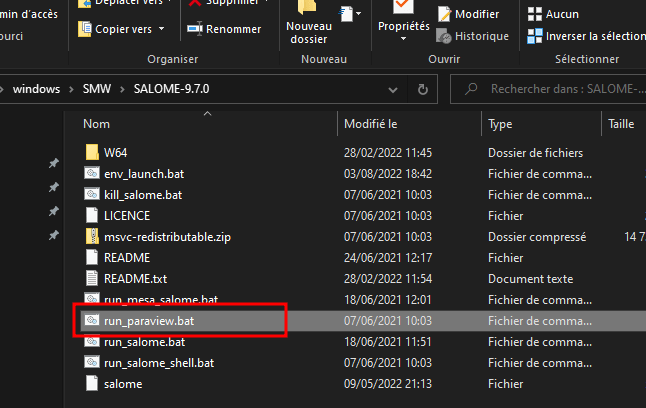The width and height of the screenshot is (646, 408).
Task: Click SALOME-9.7.0 in the address bar
Action: [171, 89]
